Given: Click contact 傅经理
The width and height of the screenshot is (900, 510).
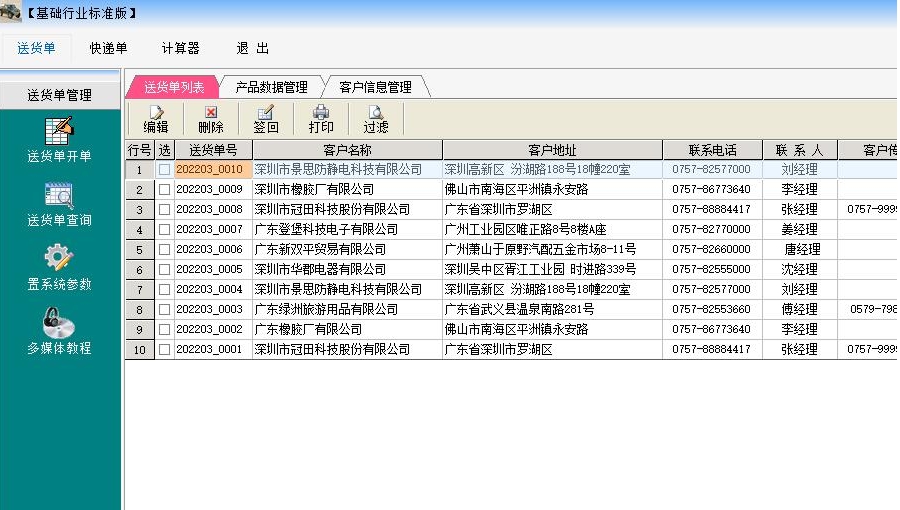Looking at the screenshot, I should coord(799,309).
